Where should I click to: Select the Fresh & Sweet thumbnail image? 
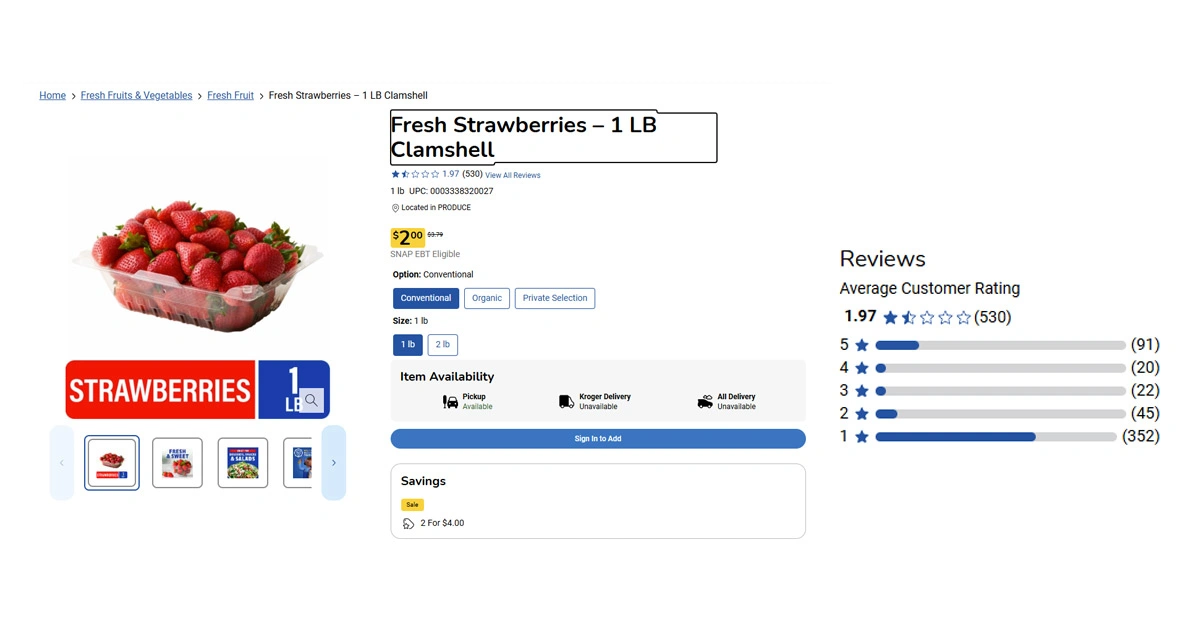pos(177,463)
